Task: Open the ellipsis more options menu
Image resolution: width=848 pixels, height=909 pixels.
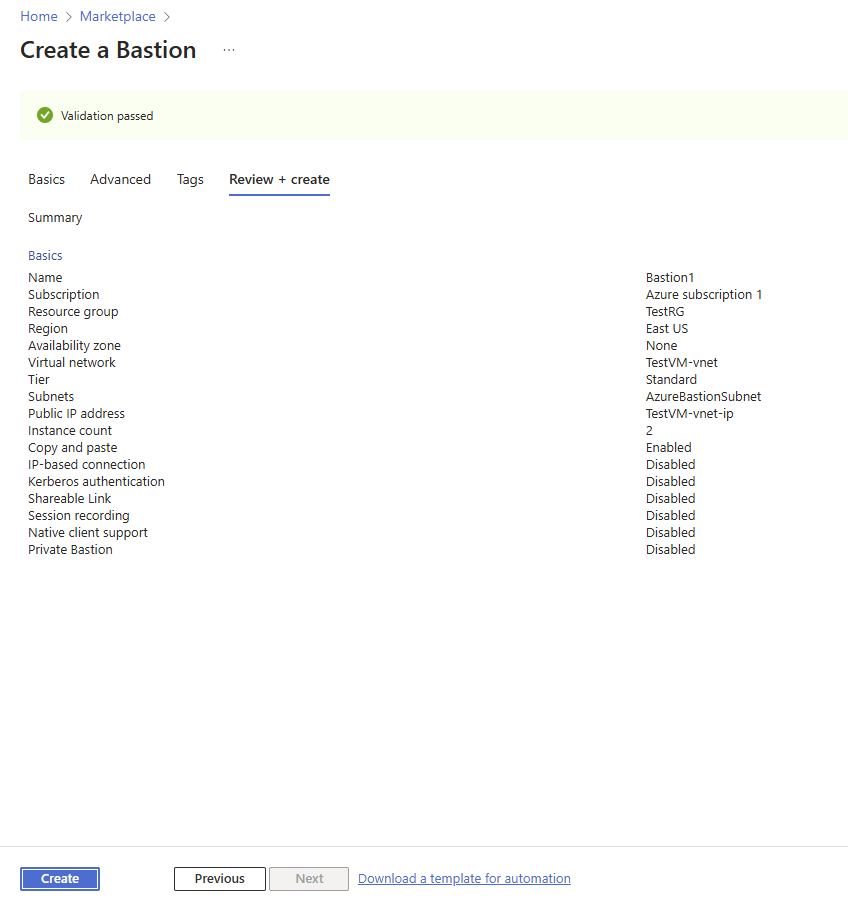Action: 229,50
